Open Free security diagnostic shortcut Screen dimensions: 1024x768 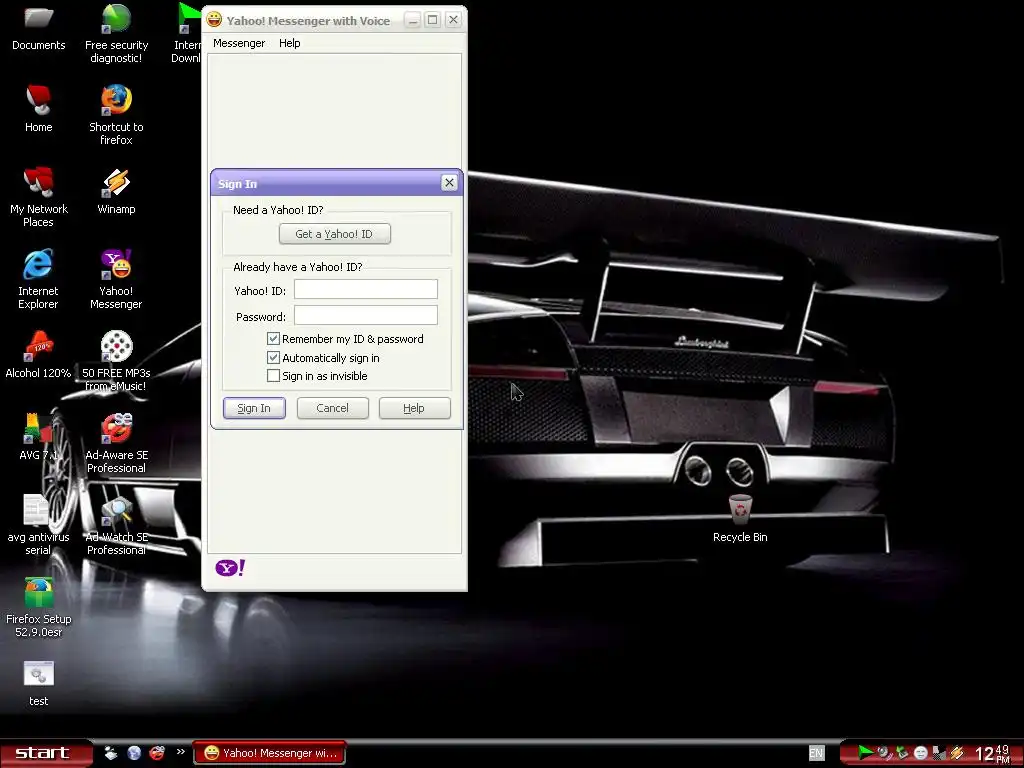(x=116, y=31)
